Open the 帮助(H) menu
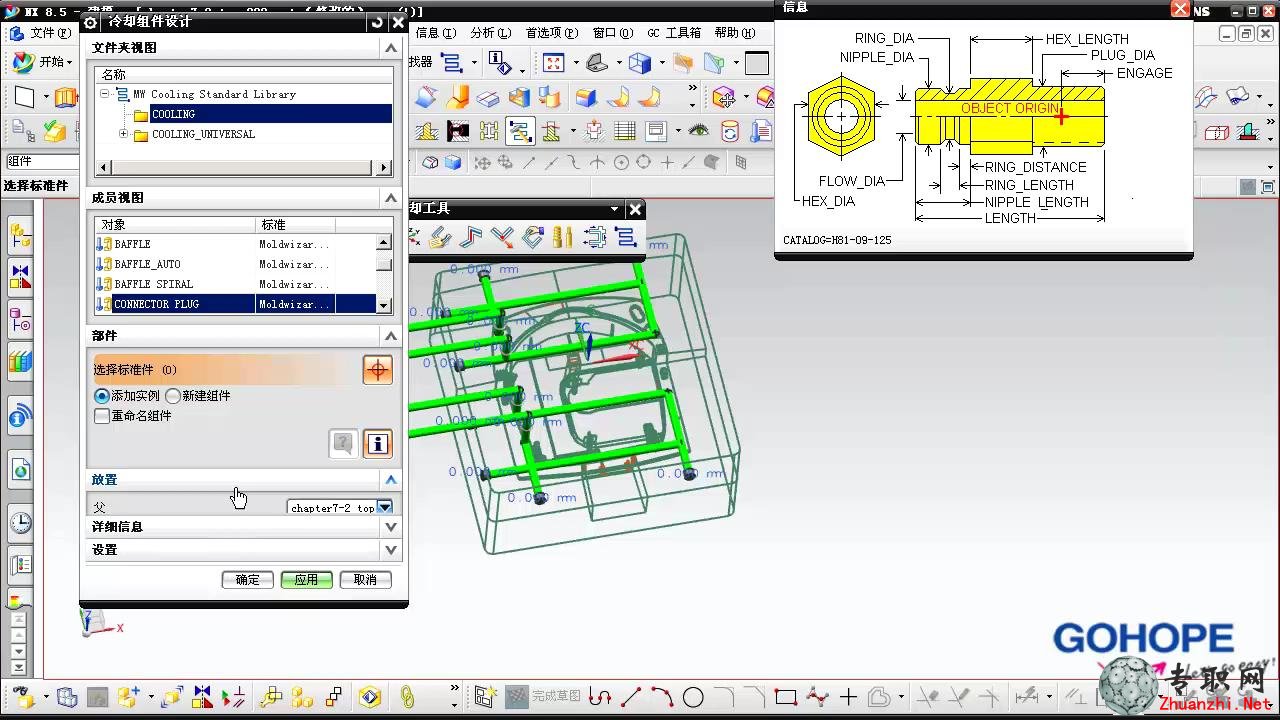Viewport: 1280px width, 720px height. click(734, 33)
